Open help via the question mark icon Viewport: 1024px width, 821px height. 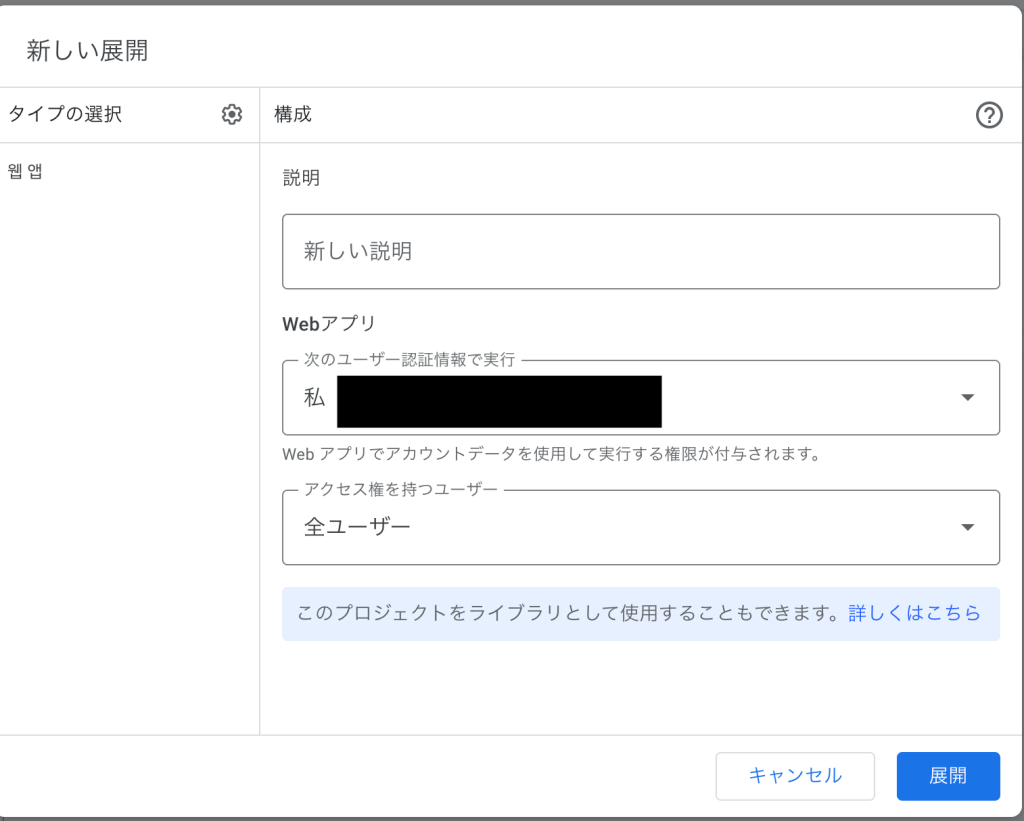tap(988, 115)
